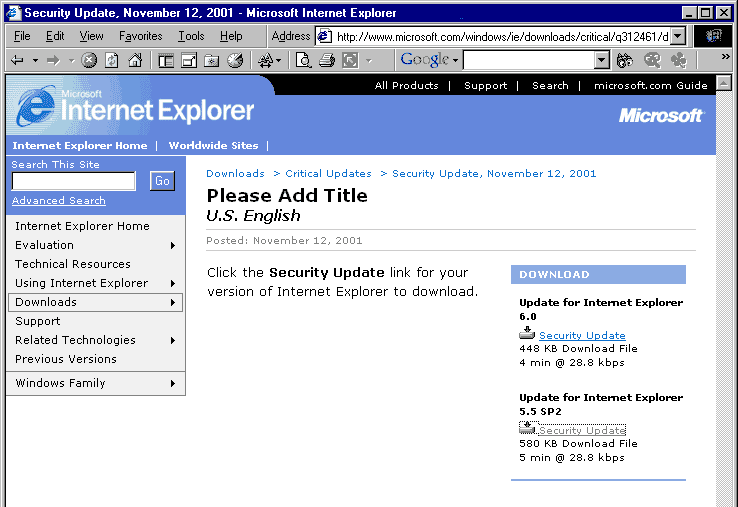
Task: Click the Forward arrow toolbar button
Action: point(53,60)
